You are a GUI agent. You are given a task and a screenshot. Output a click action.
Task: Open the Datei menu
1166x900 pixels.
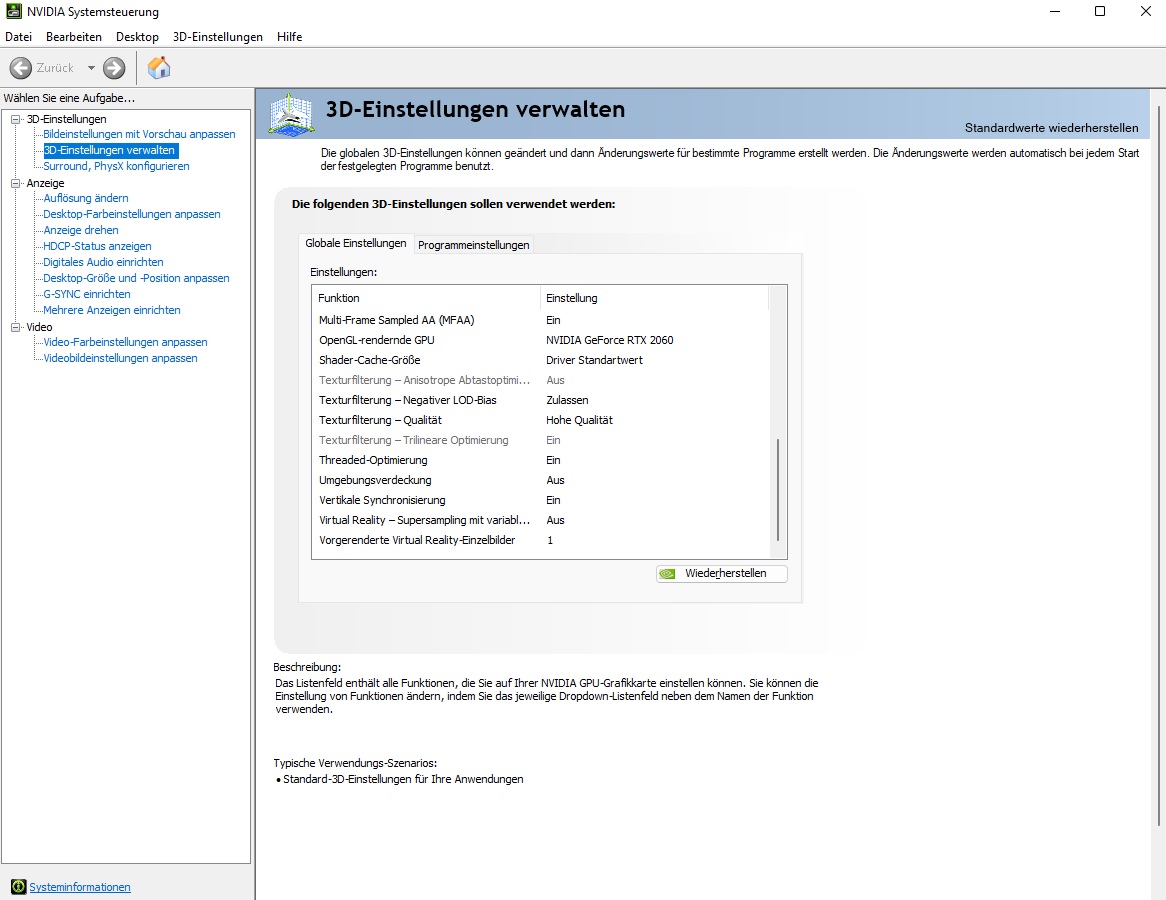19,36
